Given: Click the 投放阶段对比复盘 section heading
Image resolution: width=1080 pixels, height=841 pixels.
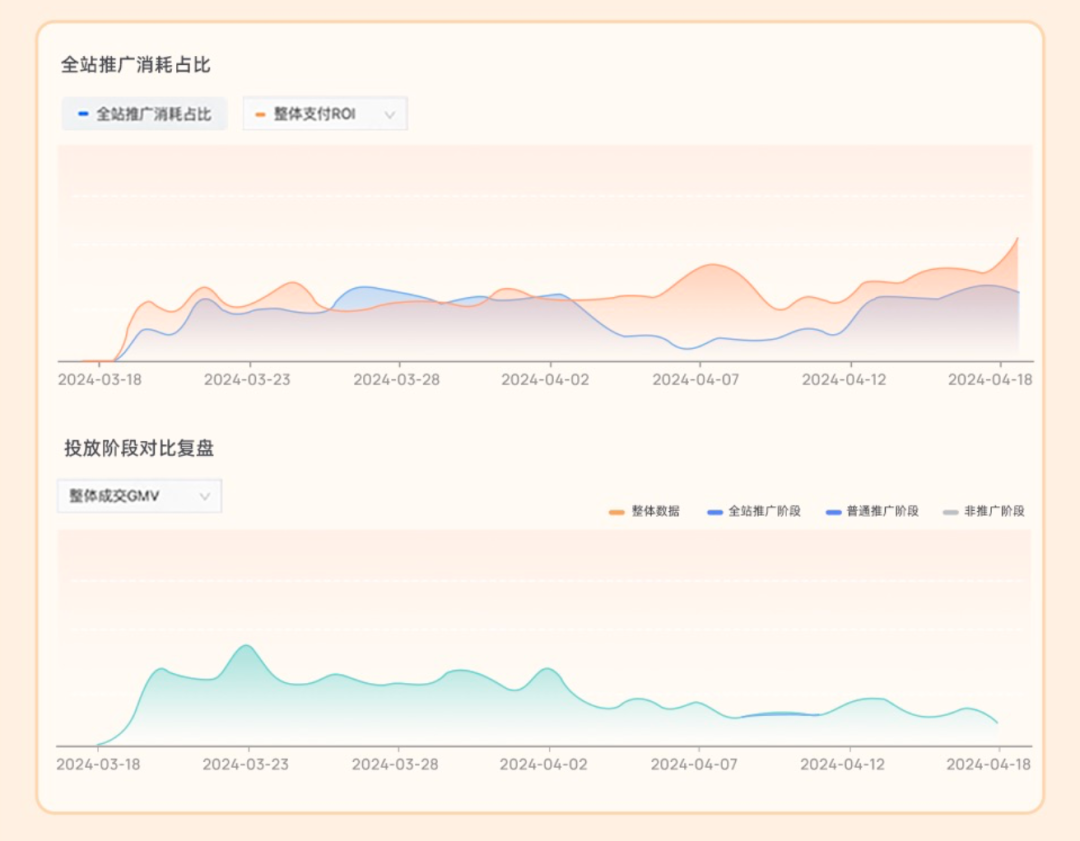Looking at the screenshot, I should point(139,448).
